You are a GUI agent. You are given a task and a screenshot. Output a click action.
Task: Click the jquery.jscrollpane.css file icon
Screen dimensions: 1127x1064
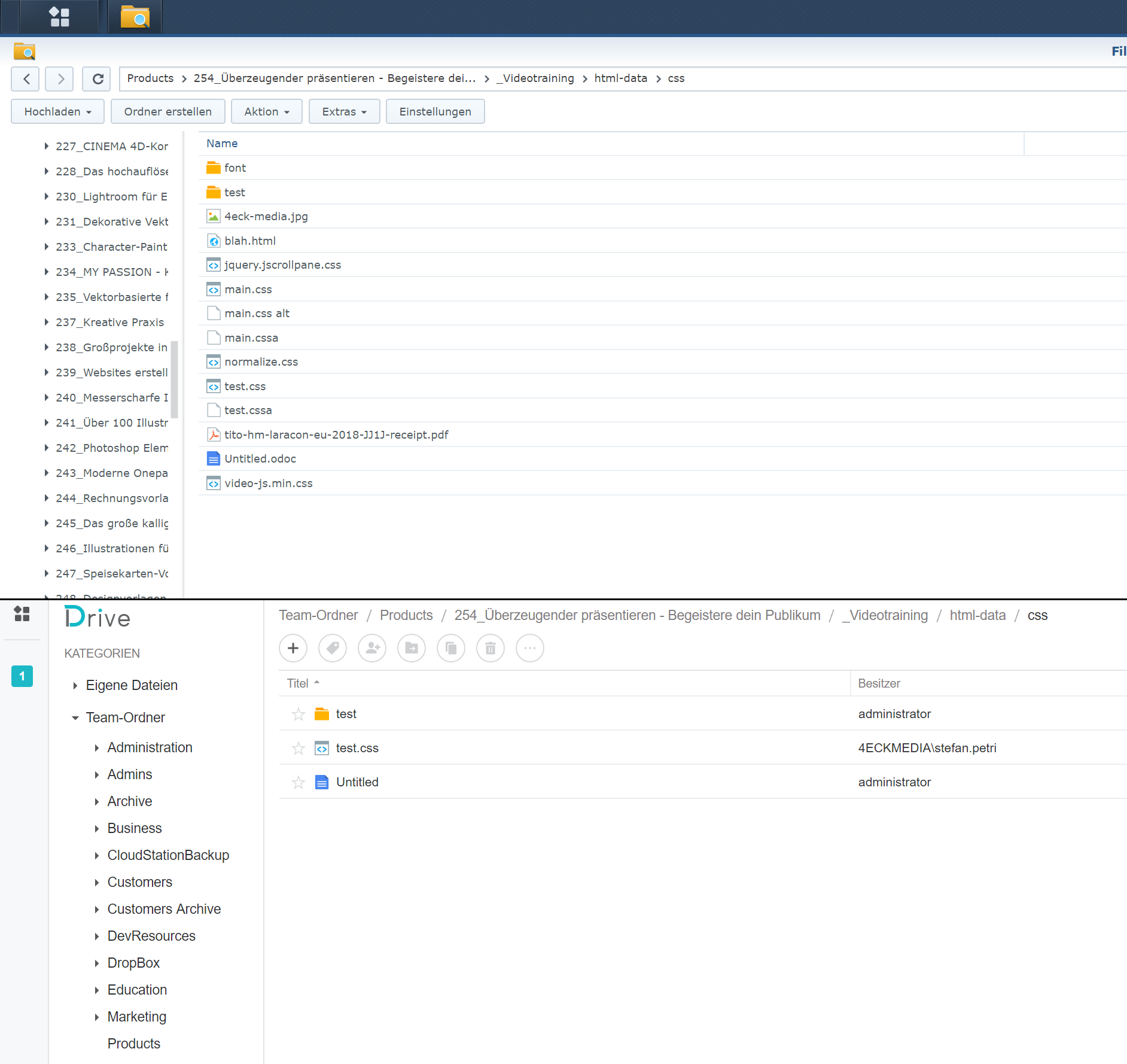click(213, 265)
